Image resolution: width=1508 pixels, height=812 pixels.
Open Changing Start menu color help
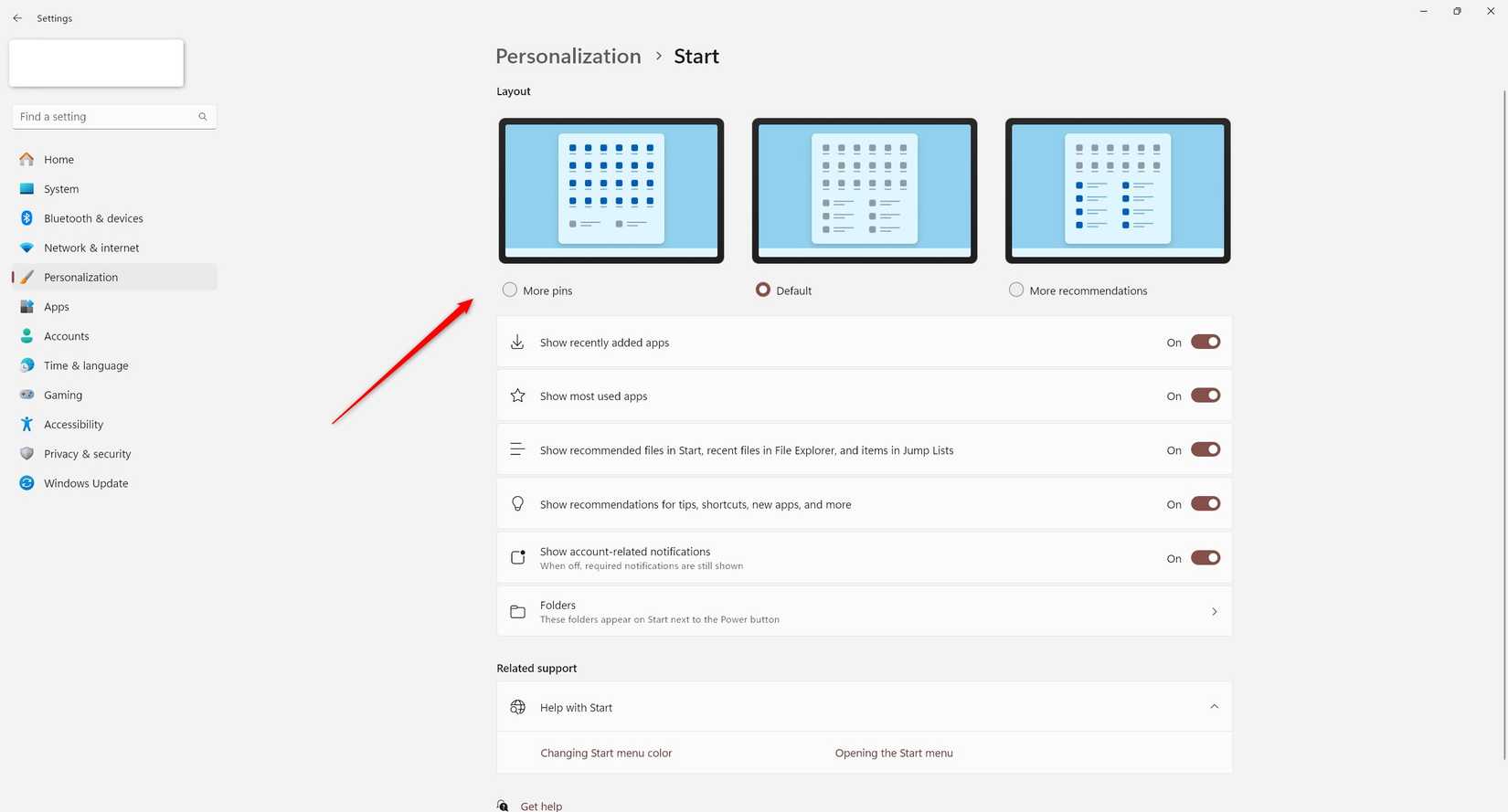[606, 753]
